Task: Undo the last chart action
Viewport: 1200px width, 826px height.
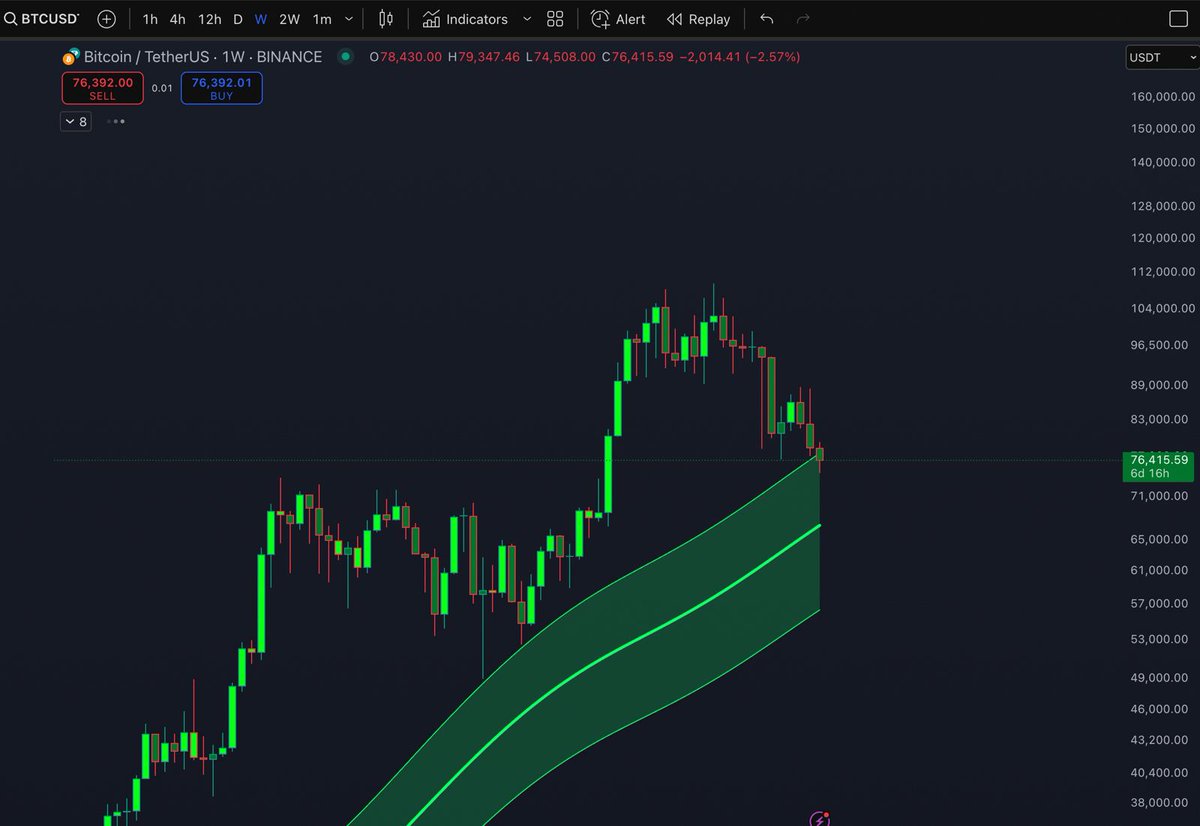Action: point(766,19)
